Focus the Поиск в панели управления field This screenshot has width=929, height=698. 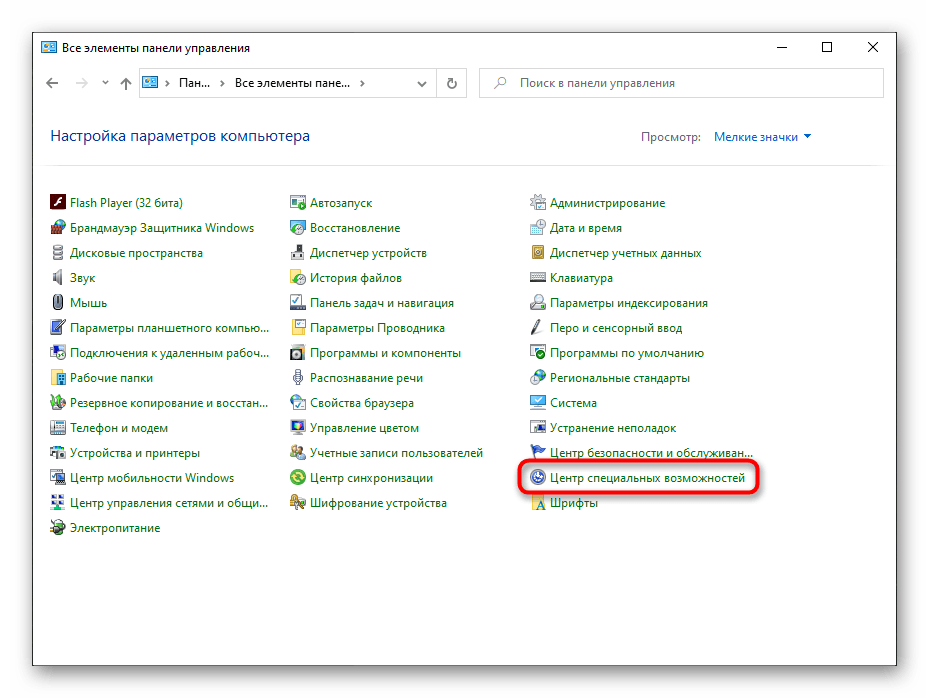pyautogui.click(x=681, y=83)
